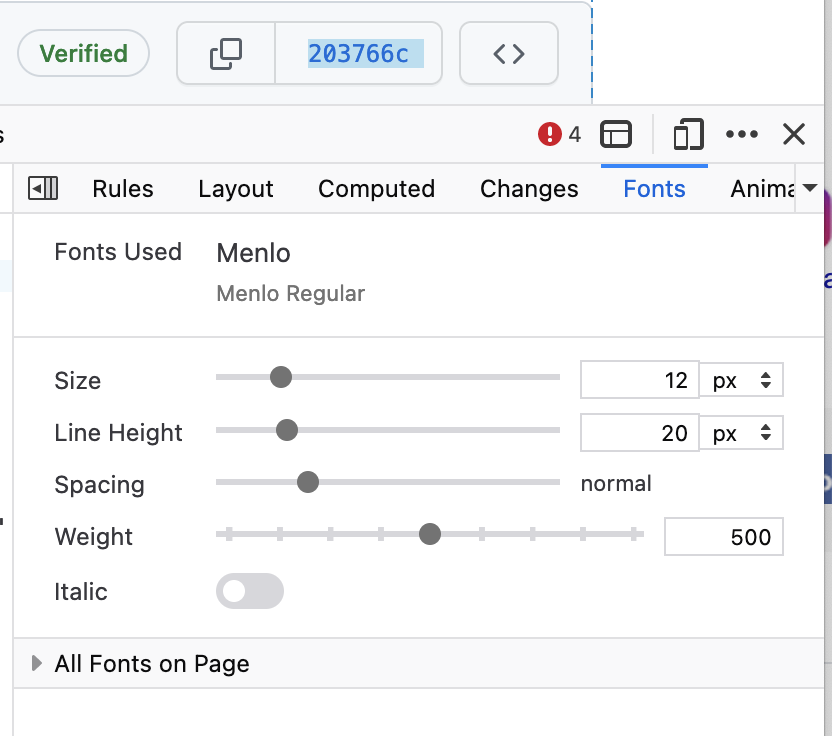The width and height of the screenshot is (832, 736).
Task: Open the DevTools dock layout icon
Action: coord(616,134)
